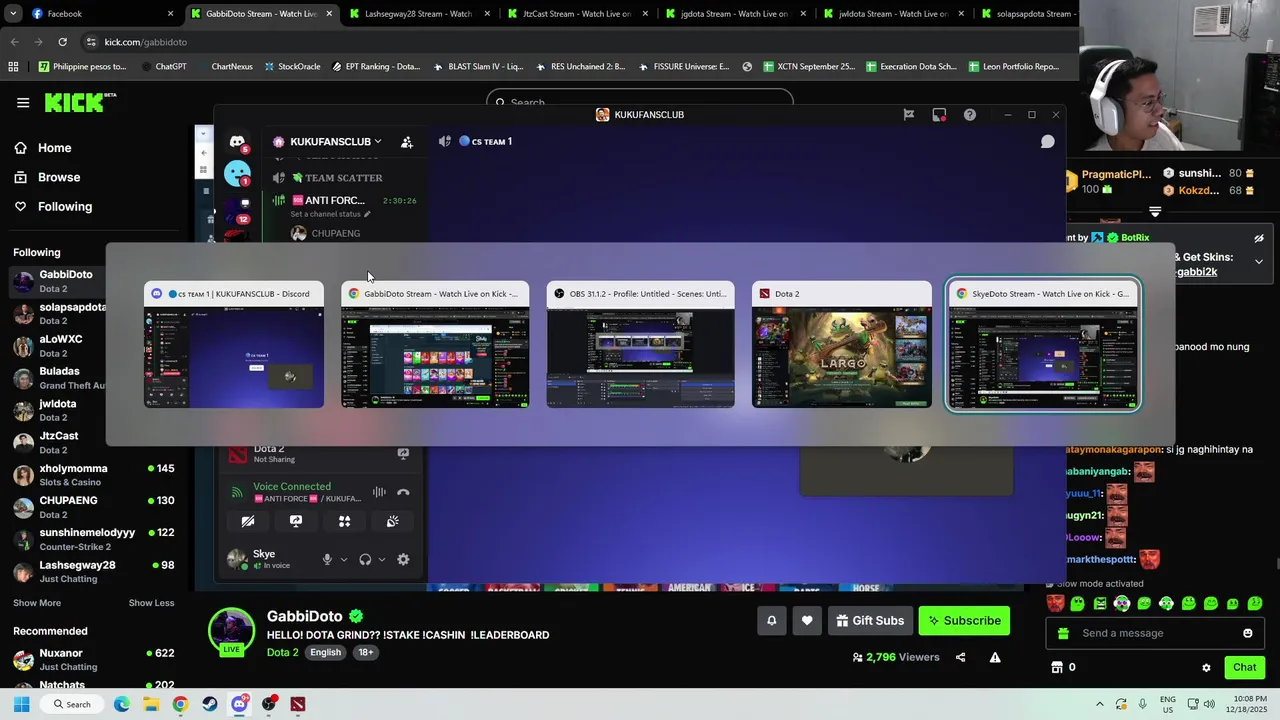Click Discord home icon with badge 5
Viewport: 1280px width, 720px height.
[237, 142]
